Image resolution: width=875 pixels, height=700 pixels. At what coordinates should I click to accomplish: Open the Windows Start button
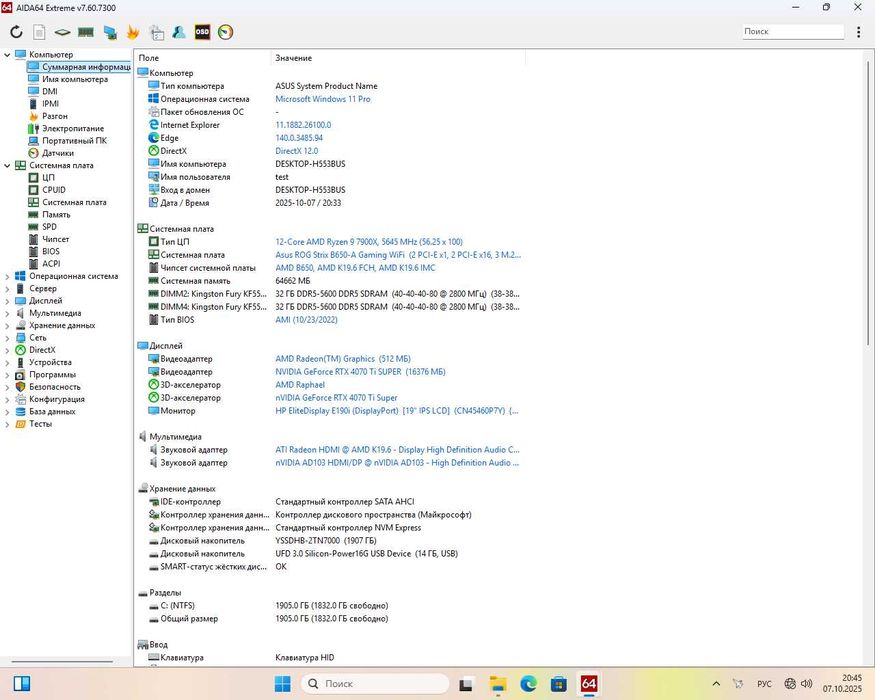click(282, 683)
